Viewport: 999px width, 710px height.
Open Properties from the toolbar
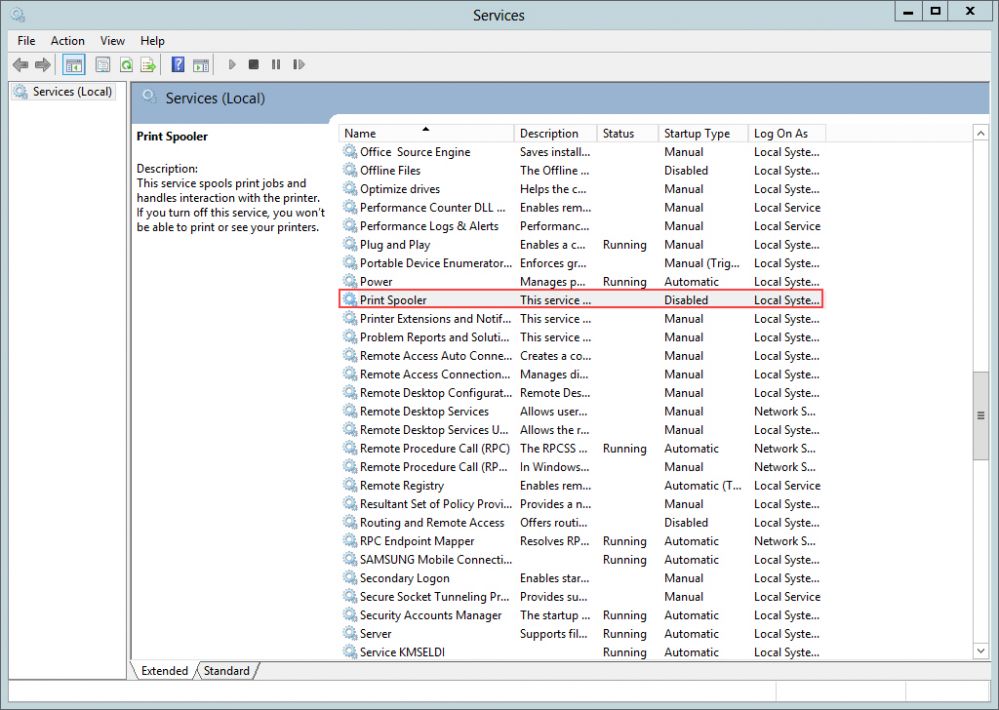point(102,64)
